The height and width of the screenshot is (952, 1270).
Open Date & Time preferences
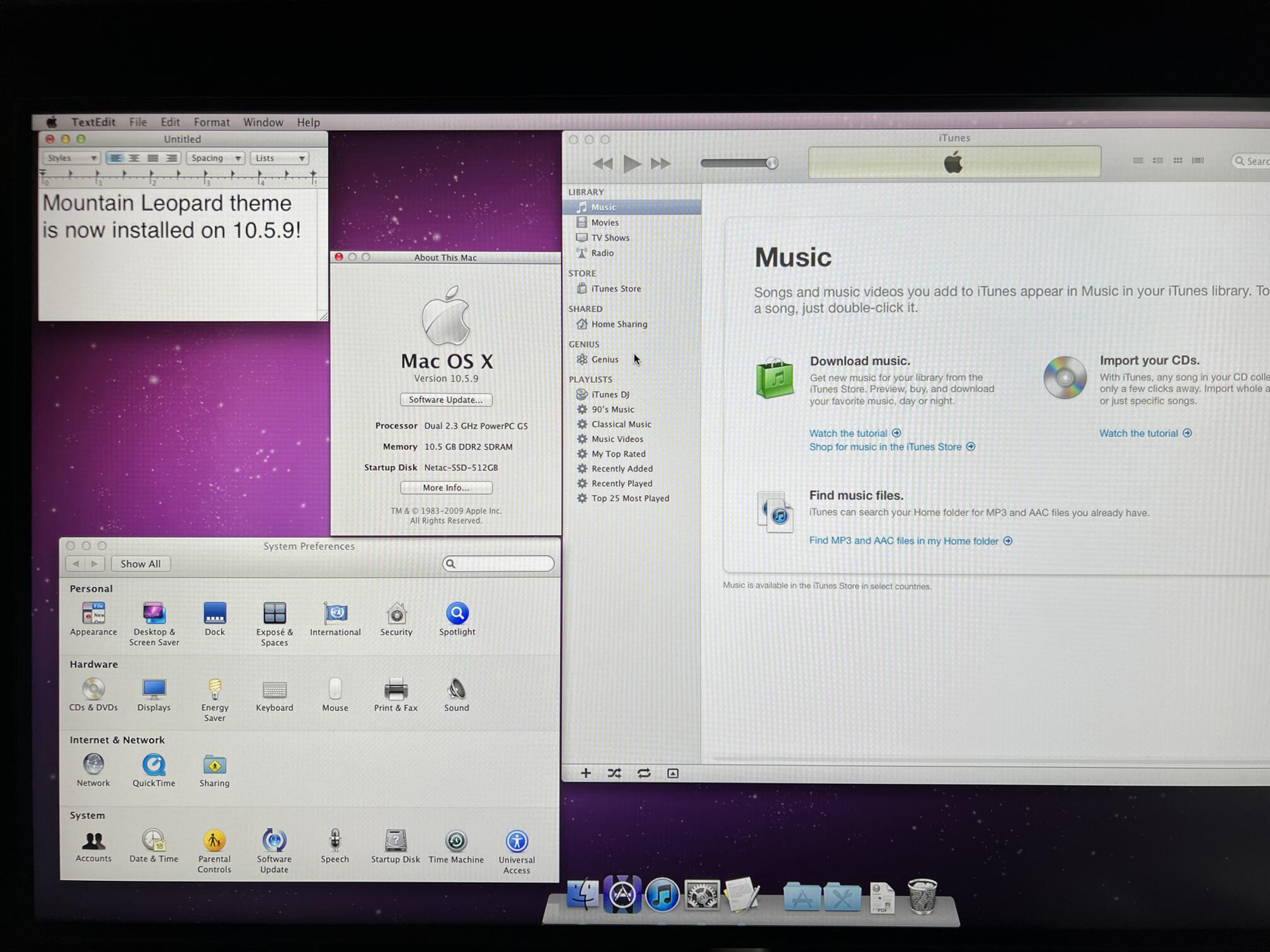(154, 846)
